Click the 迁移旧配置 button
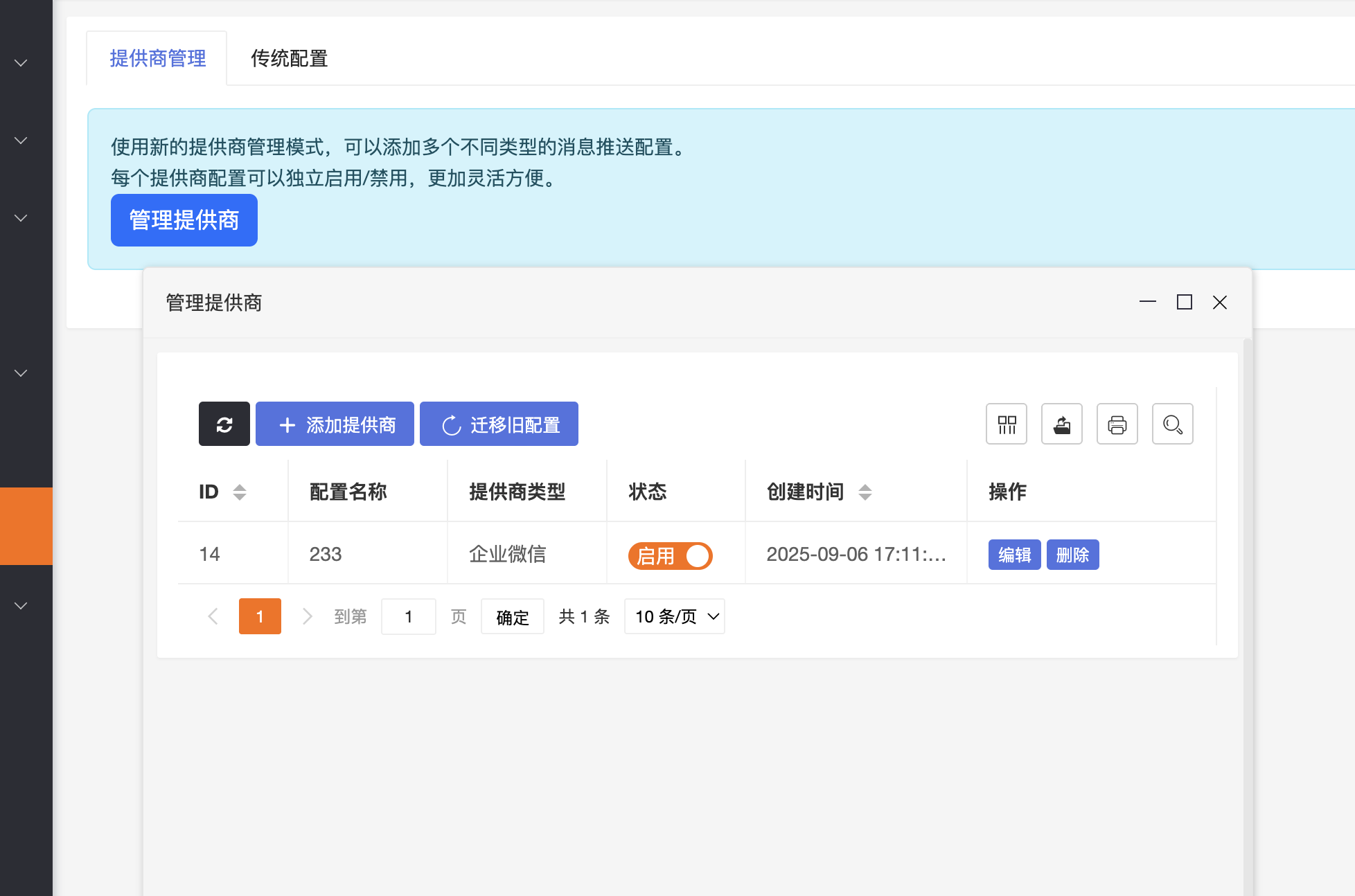1355x896 pixels. pyautogui.click(x=499, y=424)
